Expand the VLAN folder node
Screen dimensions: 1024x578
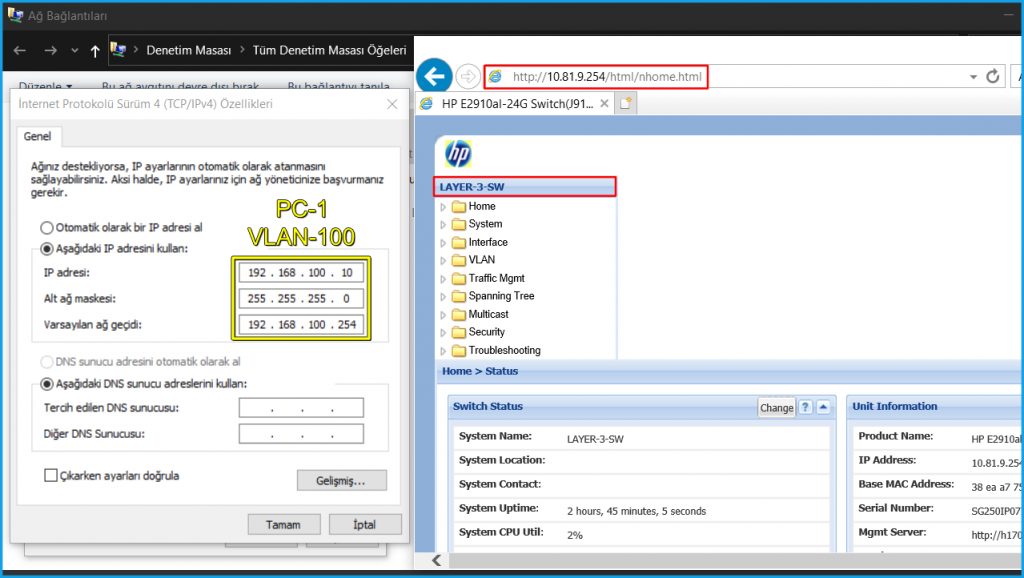click(x=443, y=261)
